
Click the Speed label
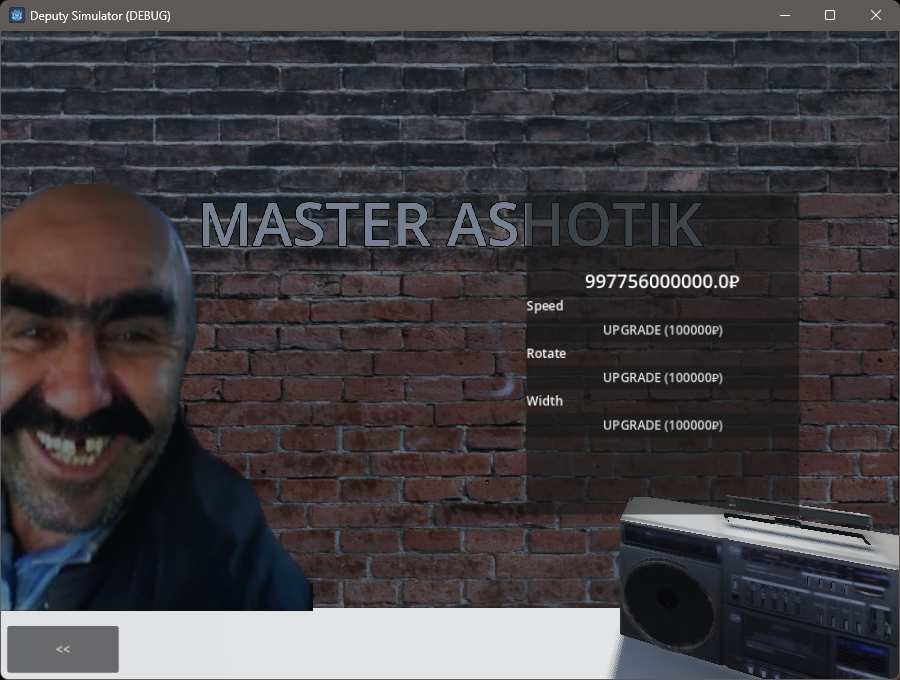(x=545, y=306)
